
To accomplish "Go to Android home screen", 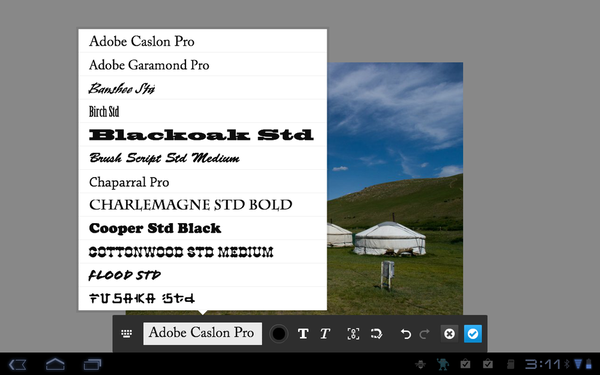I will (55, 364).
